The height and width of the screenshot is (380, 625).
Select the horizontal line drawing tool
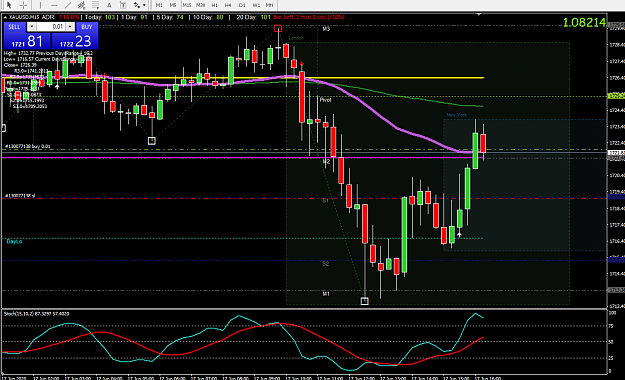(54, 5)
